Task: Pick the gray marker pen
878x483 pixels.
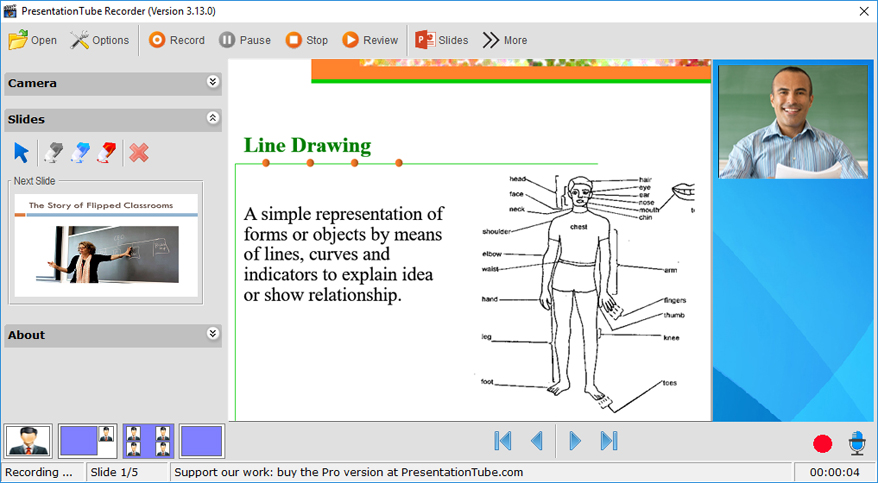Action: click(x=53, y=152)
